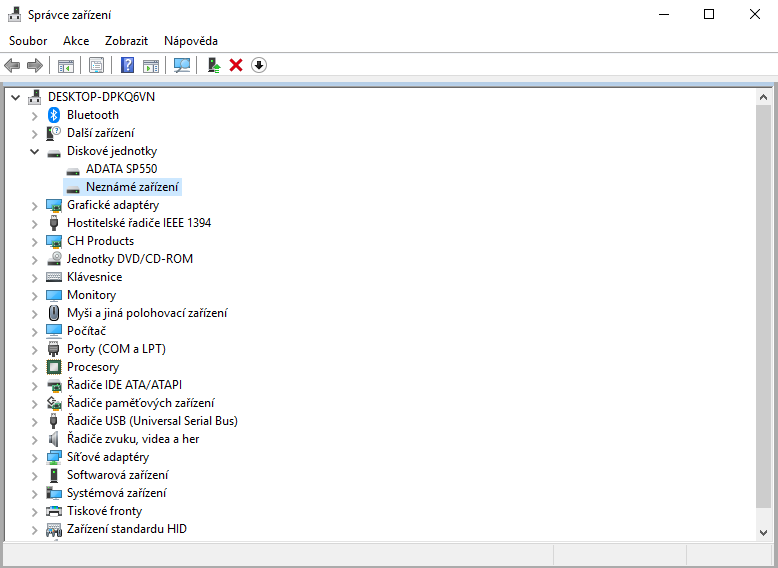Close the Správce zařízení window
Image resolution: width=778 pixels, height=568 pixels.
(755, 14)
